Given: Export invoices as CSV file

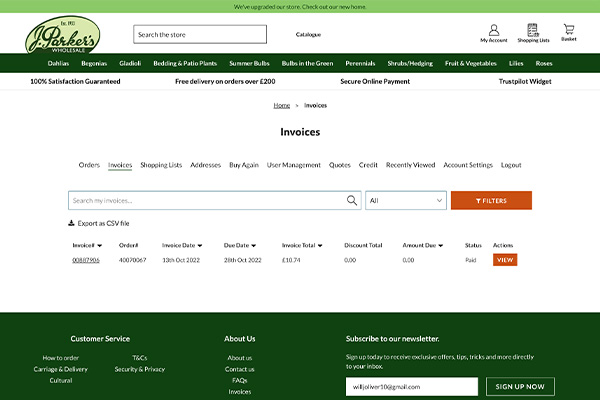Looking at the screenshot, I should [x=98, y=223].
